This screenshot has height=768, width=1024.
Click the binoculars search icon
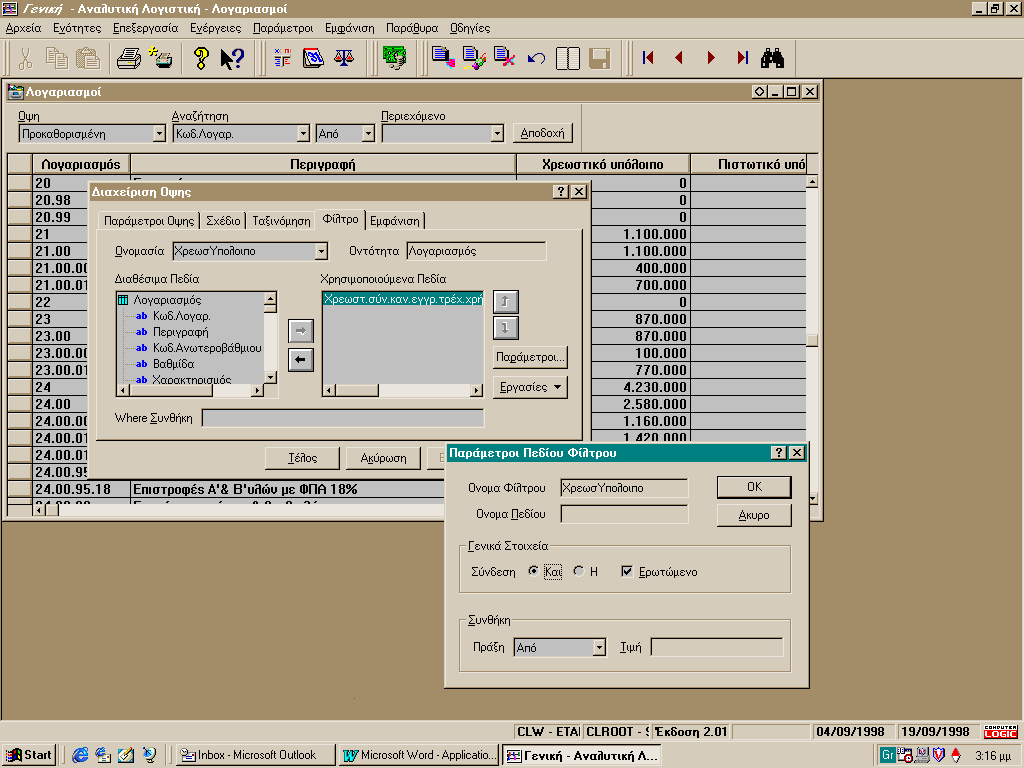click(773, 58)
